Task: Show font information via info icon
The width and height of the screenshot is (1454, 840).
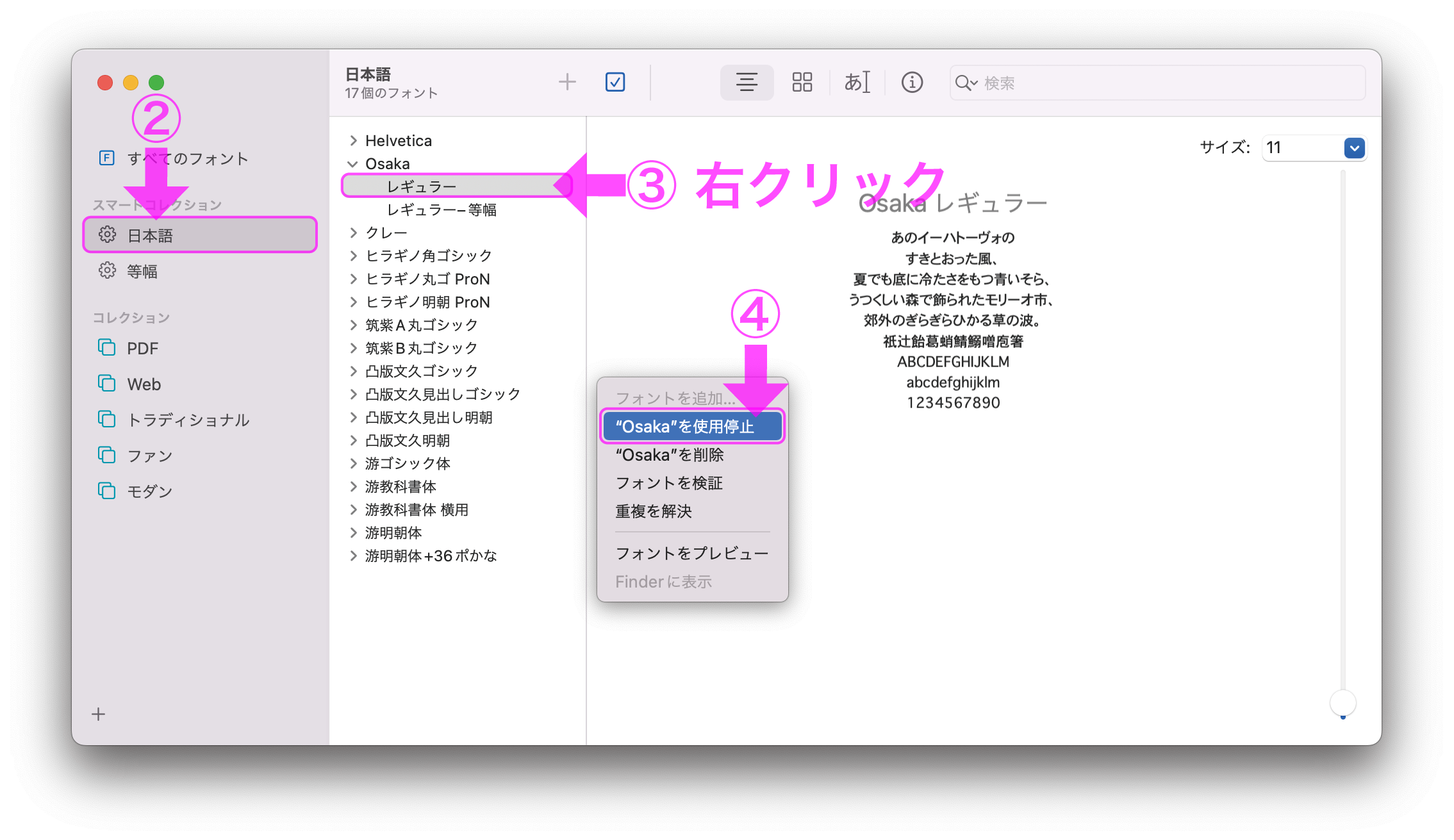Action: click(x=912, y=82)
